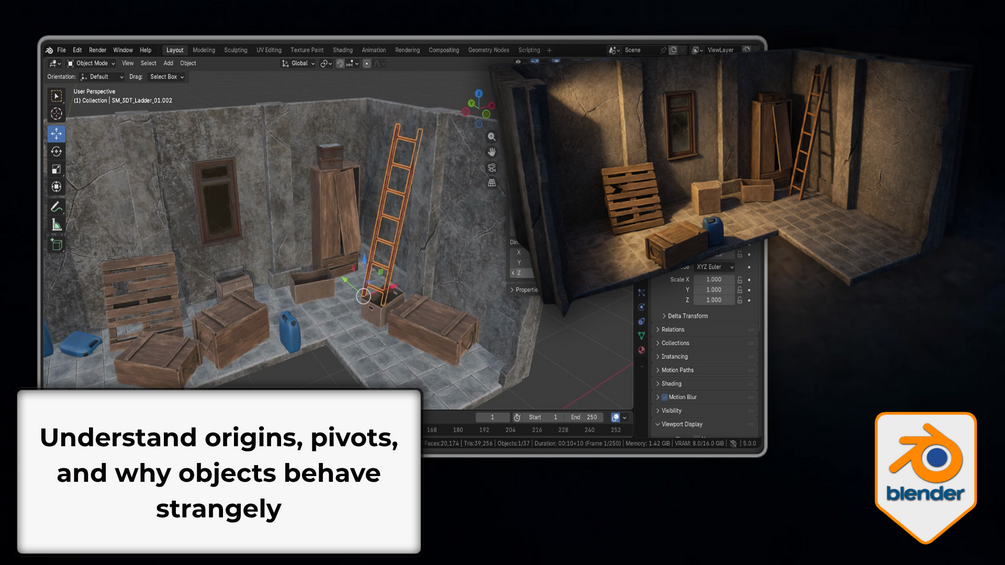
Task: Select the Annotate tool
Action: [x=56, y=207]
